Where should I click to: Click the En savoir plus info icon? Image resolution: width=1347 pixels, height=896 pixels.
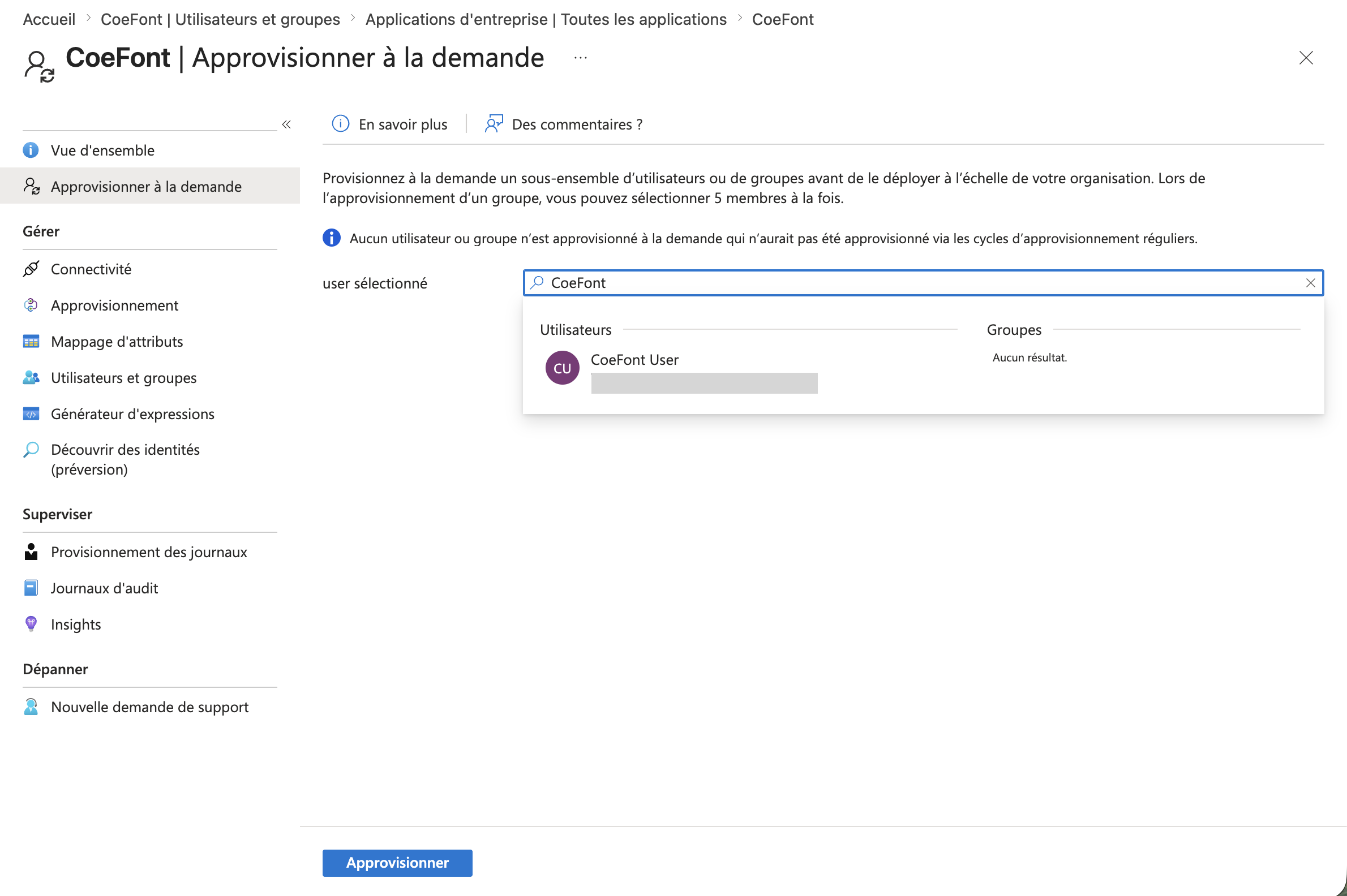341,123
